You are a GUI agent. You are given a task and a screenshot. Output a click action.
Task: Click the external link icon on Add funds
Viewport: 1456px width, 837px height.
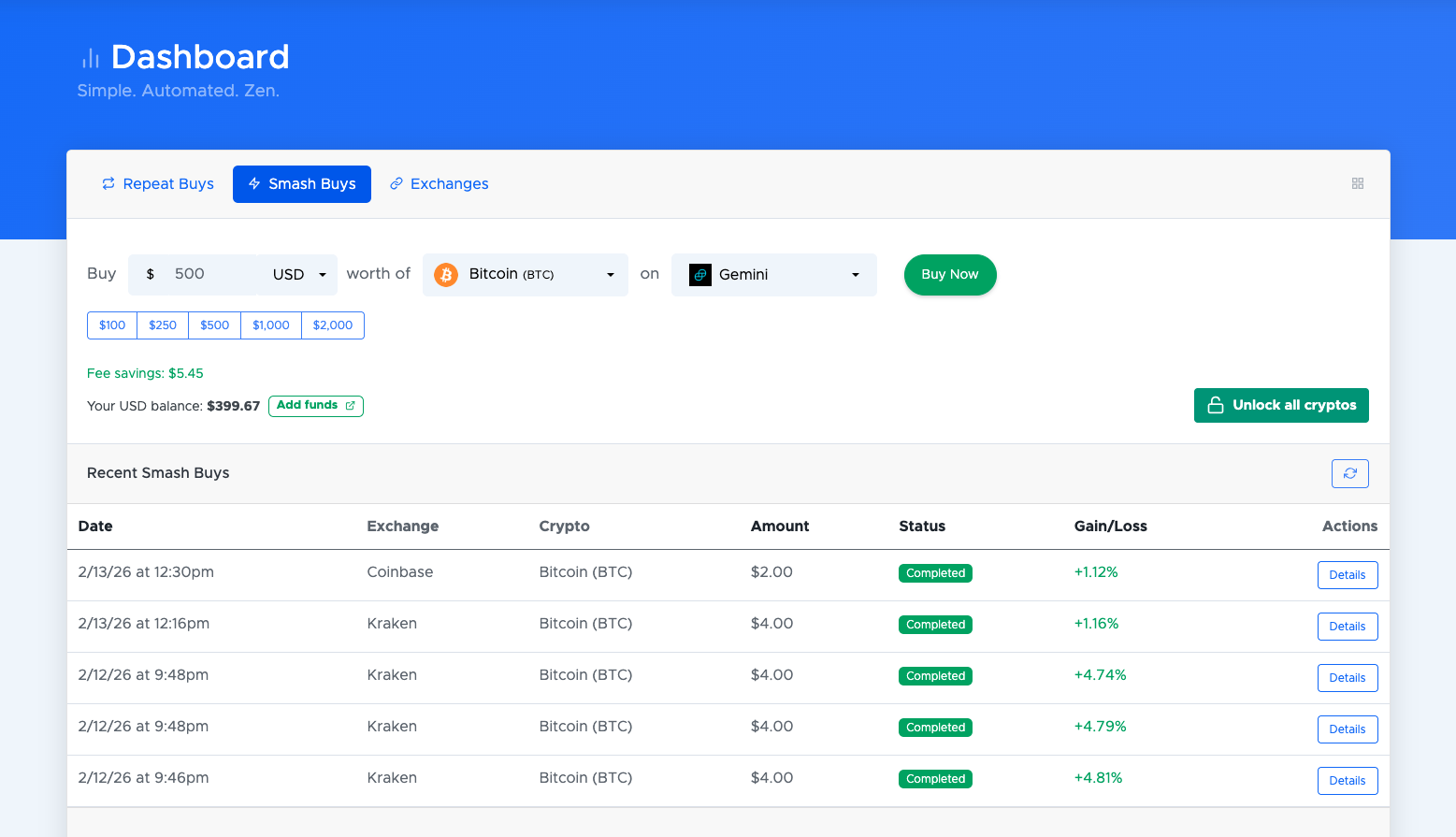[351, 406]
